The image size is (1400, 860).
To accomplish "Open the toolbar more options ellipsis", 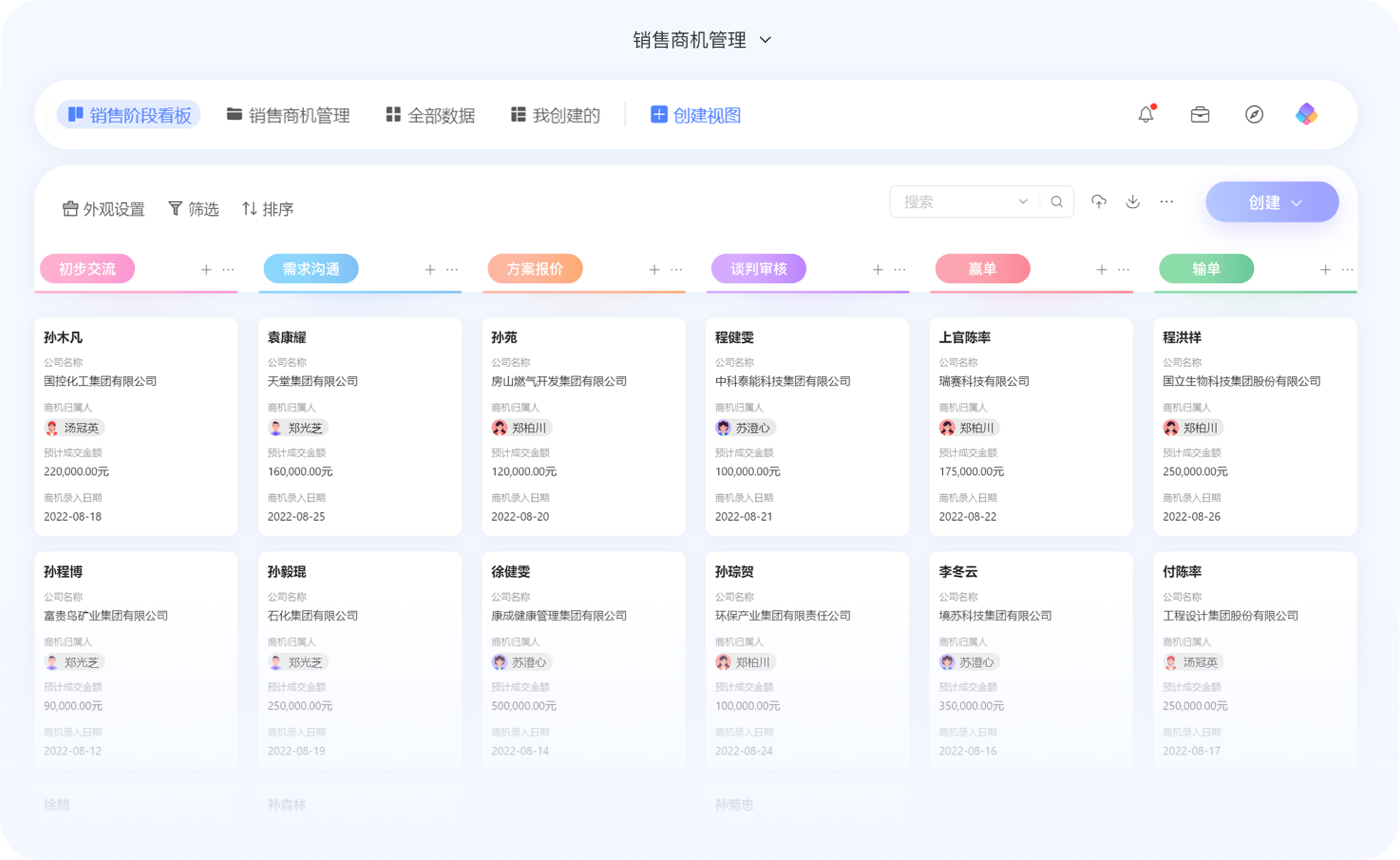I will 1166,202.
